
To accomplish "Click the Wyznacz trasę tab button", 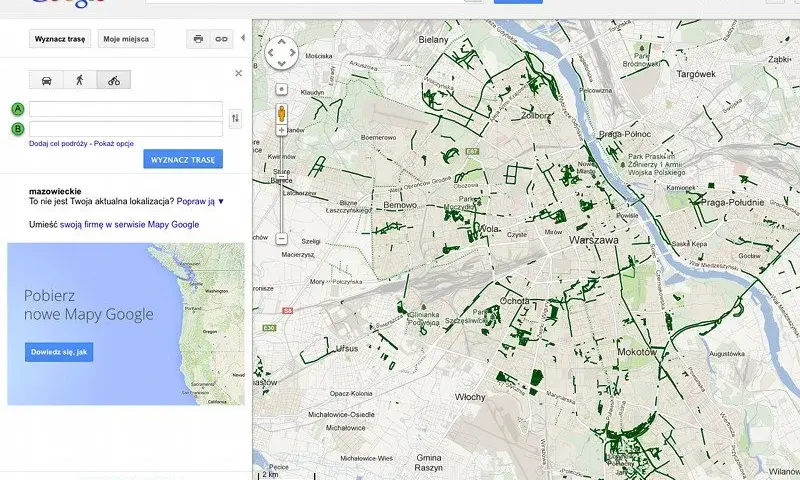I will [60, 39].
